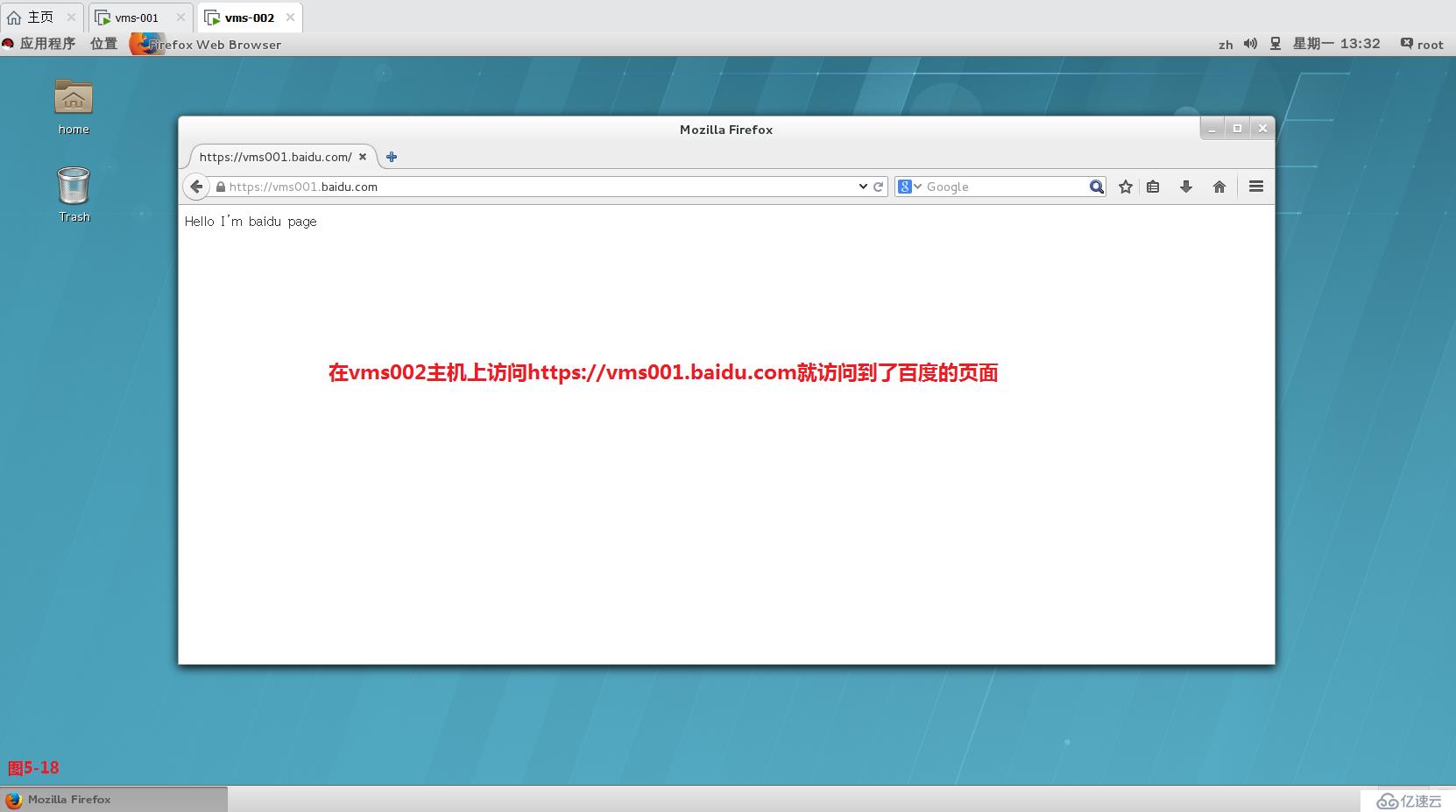
Task: Reload the page with refresh icon
Action: point(878,187)
